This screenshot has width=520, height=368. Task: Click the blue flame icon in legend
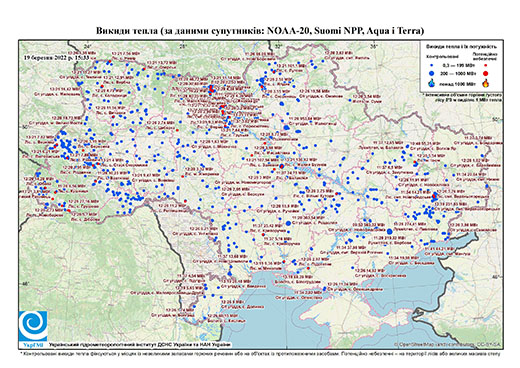[432, 83]
